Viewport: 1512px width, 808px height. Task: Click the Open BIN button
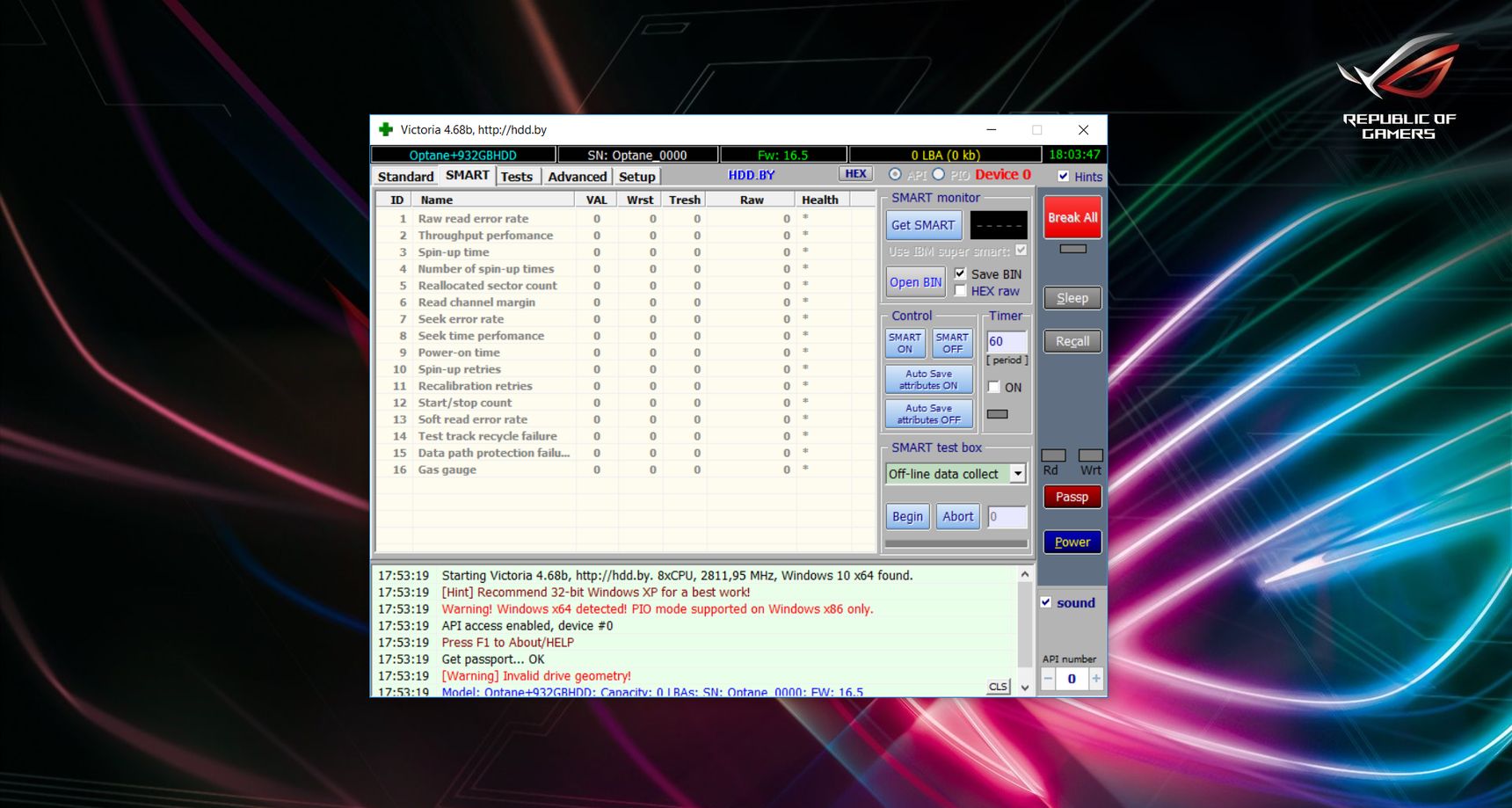pyautogui.click(x=916, y=282)
